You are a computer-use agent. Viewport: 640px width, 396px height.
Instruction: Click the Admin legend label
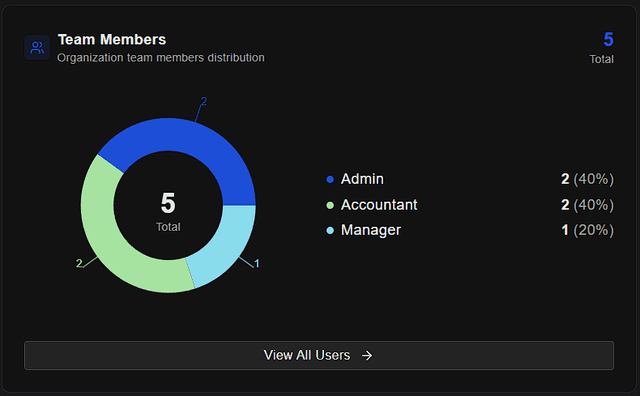pyautogui.click(x=362, y=179)
